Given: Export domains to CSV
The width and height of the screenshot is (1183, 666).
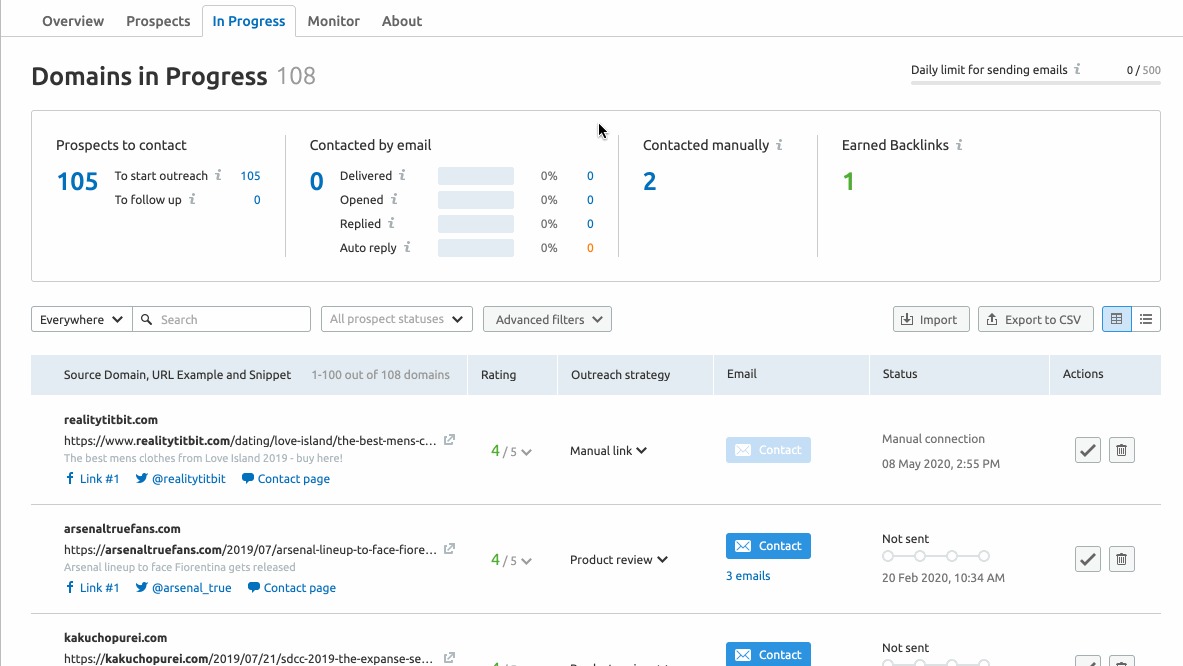Looking at the screenshot, I should (1035, 319).
